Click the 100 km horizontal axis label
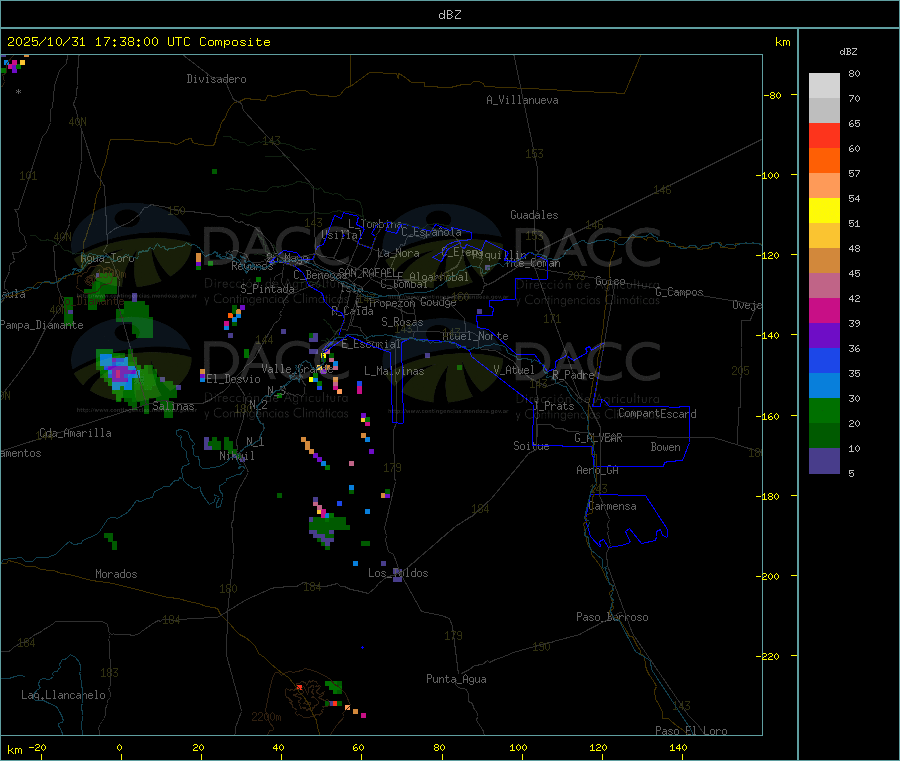Viewport: 900px width, 761px height. (519, 747)
